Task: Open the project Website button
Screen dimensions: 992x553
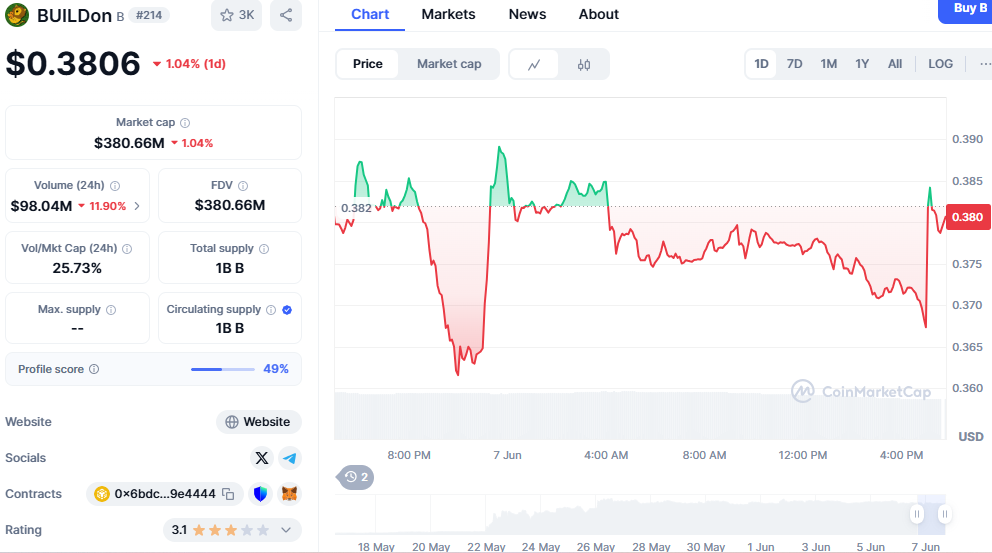Action: pyautogui.click(x=259, y=422)
